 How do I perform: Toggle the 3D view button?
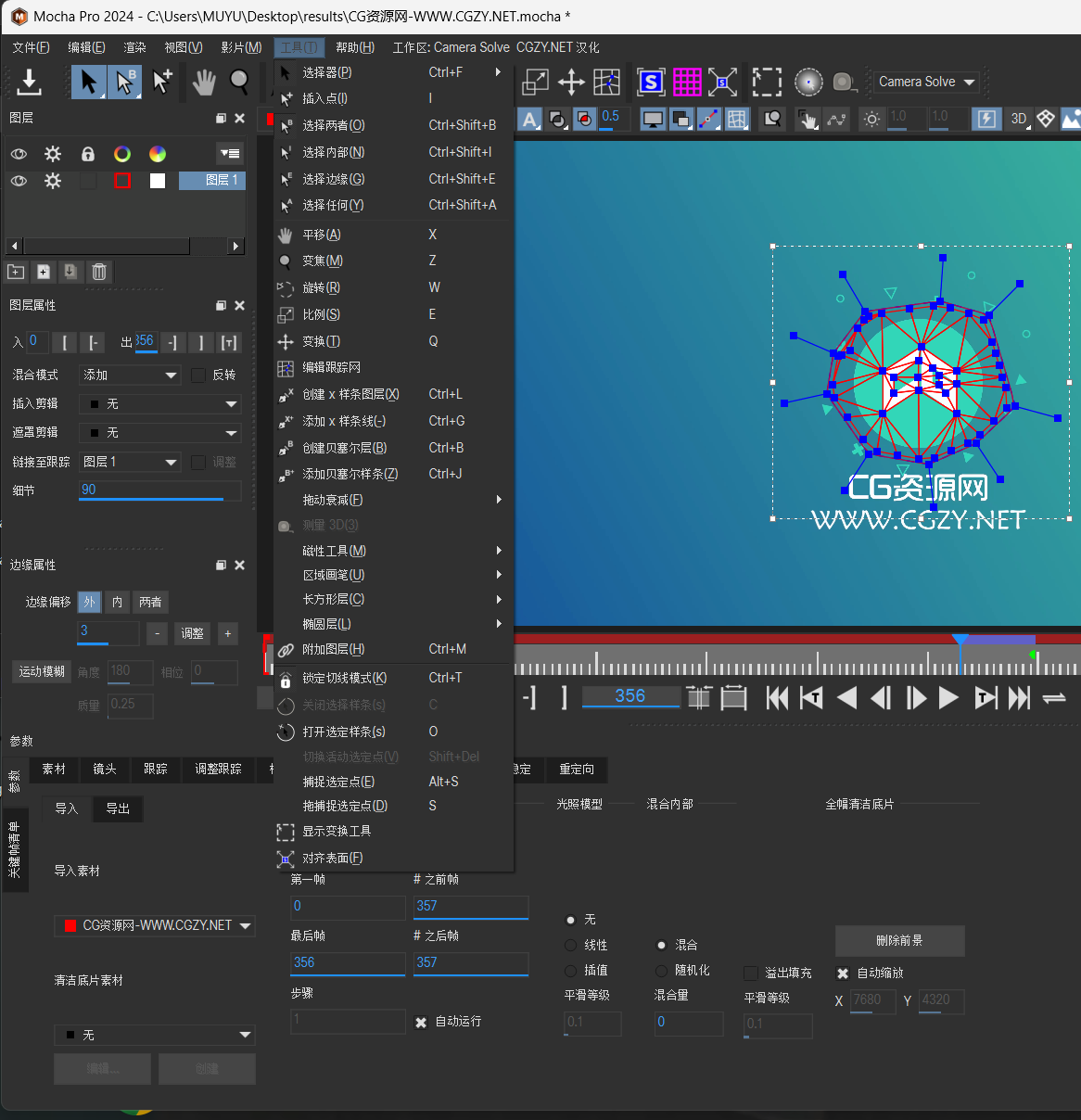pos(1019,119)
